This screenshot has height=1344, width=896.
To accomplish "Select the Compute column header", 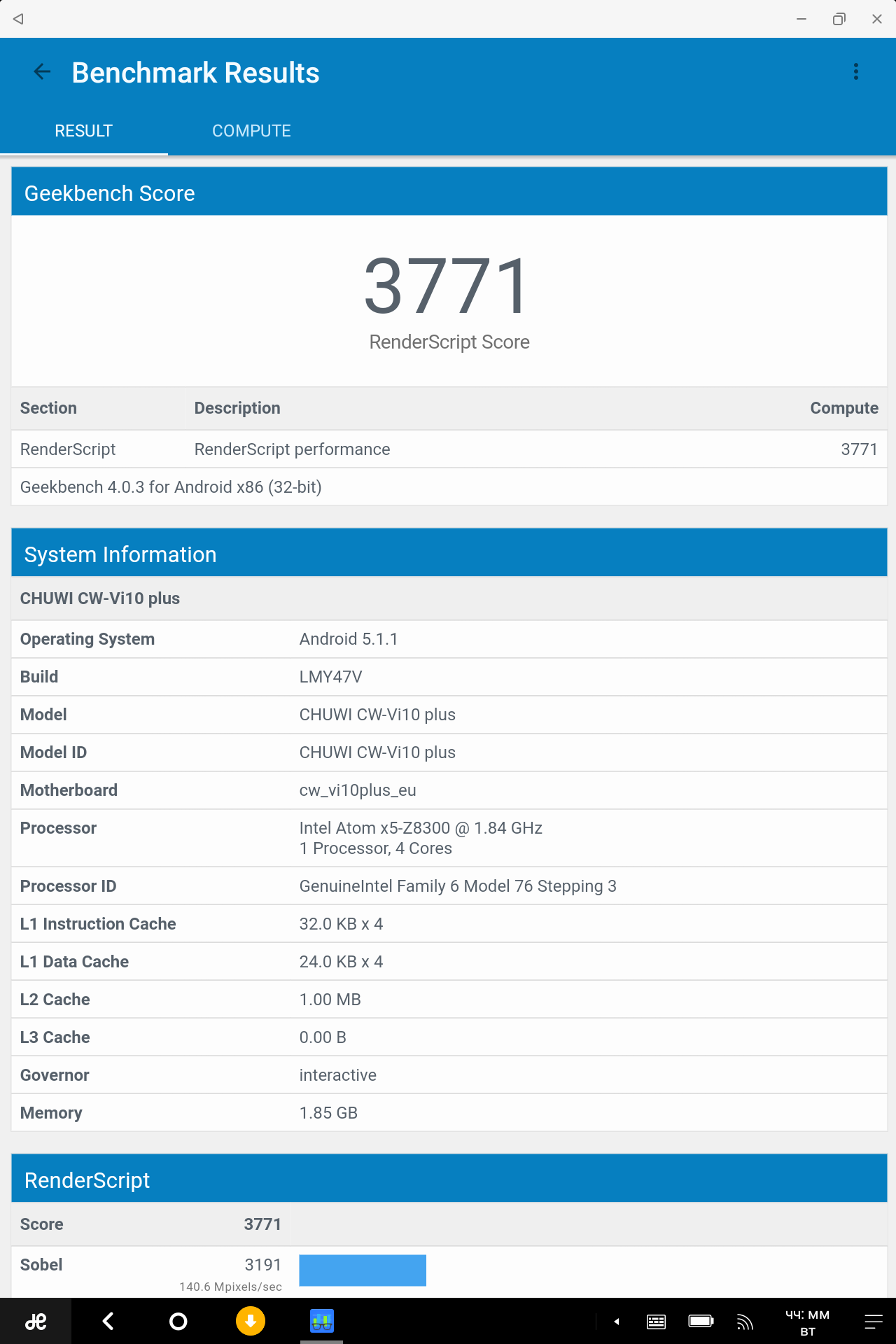I will (844, 408).
